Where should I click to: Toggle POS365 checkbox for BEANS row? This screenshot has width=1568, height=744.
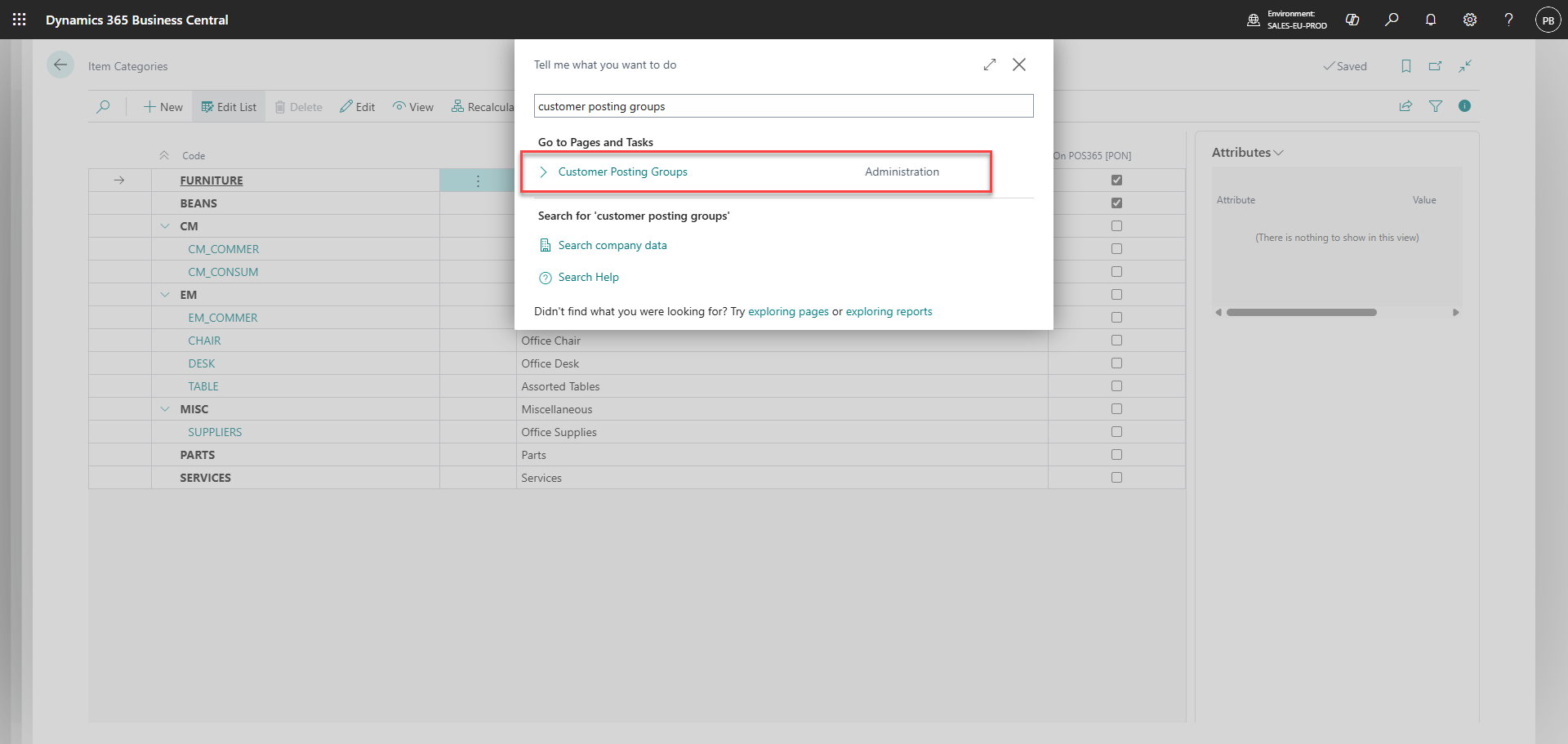[1116, 203]
